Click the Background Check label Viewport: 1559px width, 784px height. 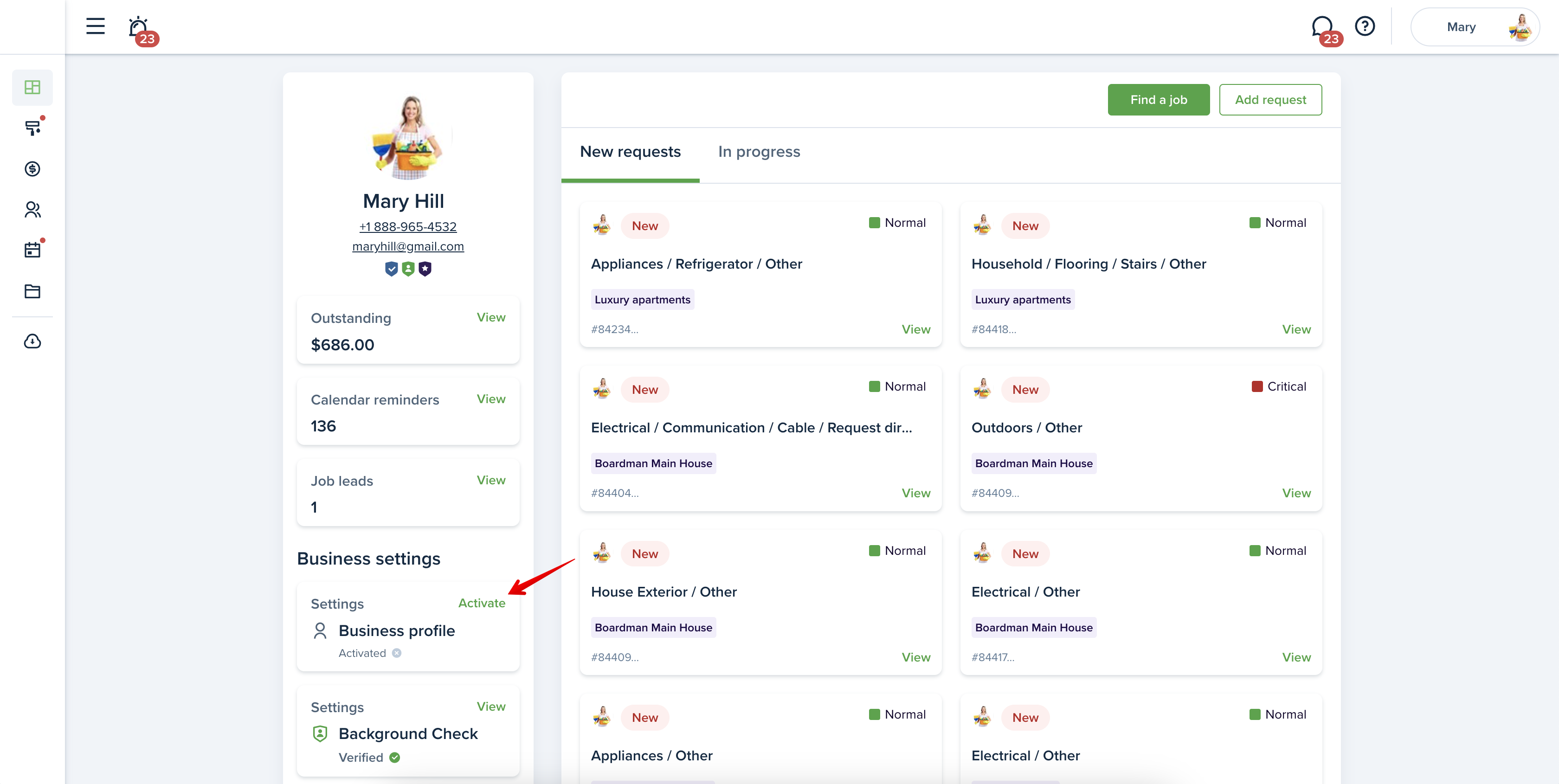coord(408,734)
